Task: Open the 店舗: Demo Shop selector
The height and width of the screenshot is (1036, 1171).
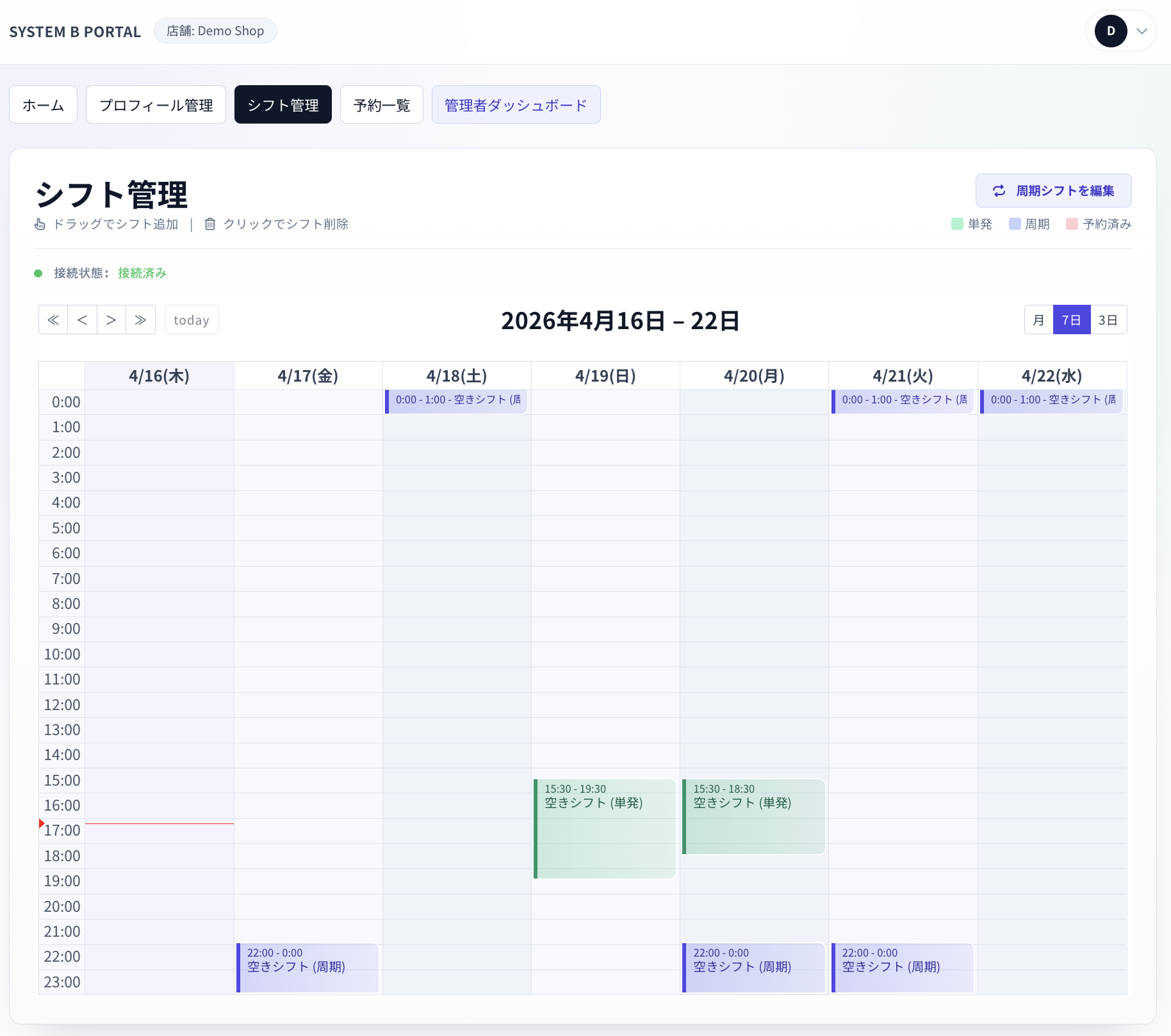Action: pos(215,31)
